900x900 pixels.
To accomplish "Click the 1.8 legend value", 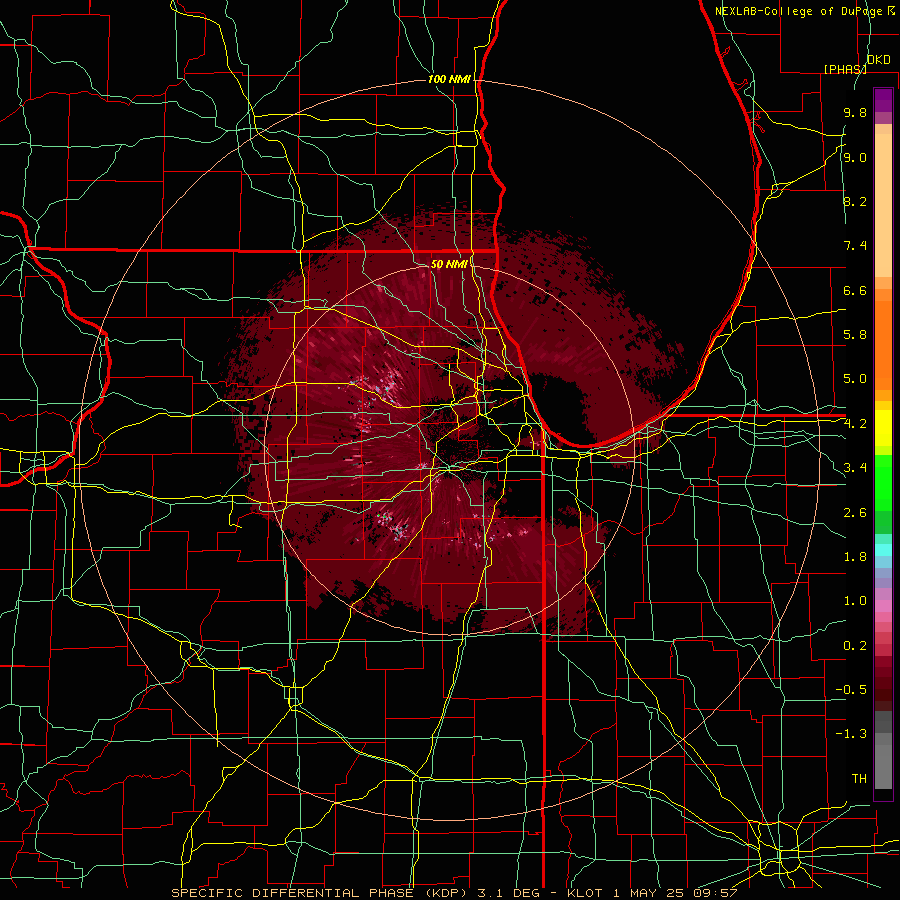I will pos(855,557).
